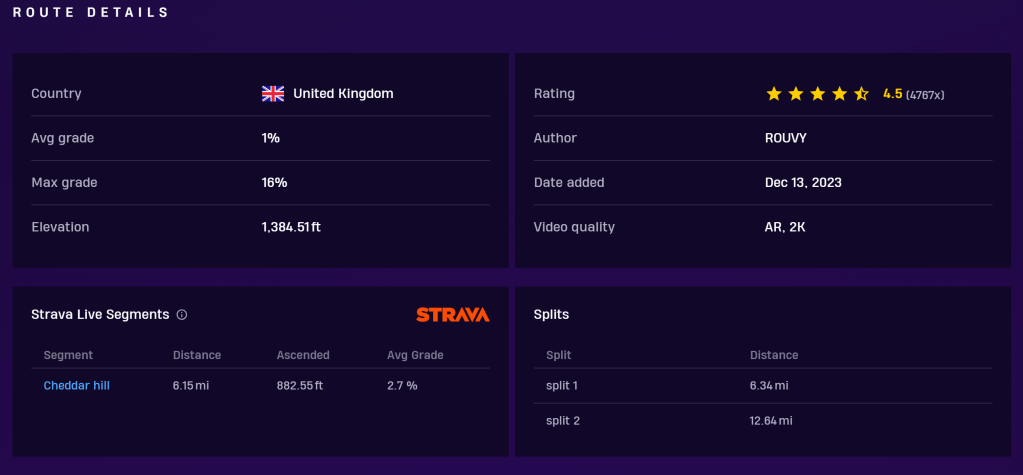Click the 4767x rating count
Image resolution: width=1023 pixels, height=475 pixels.
[925, 94]
